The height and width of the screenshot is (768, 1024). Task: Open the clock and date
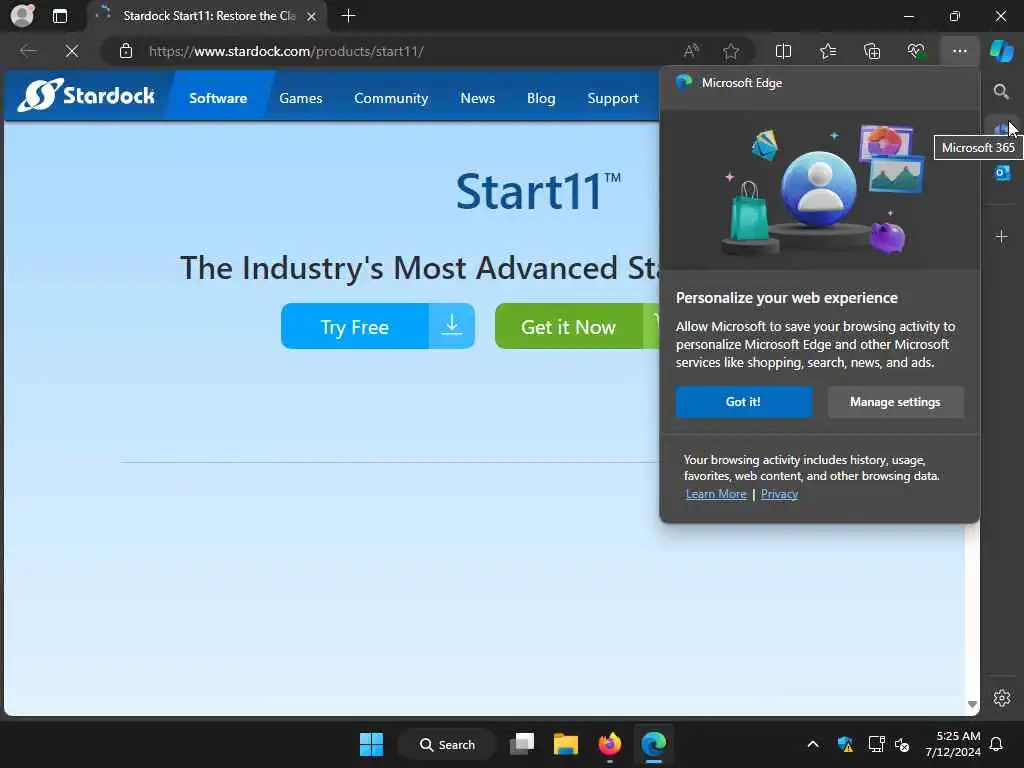pyautogui.click(x=952, y=744)
